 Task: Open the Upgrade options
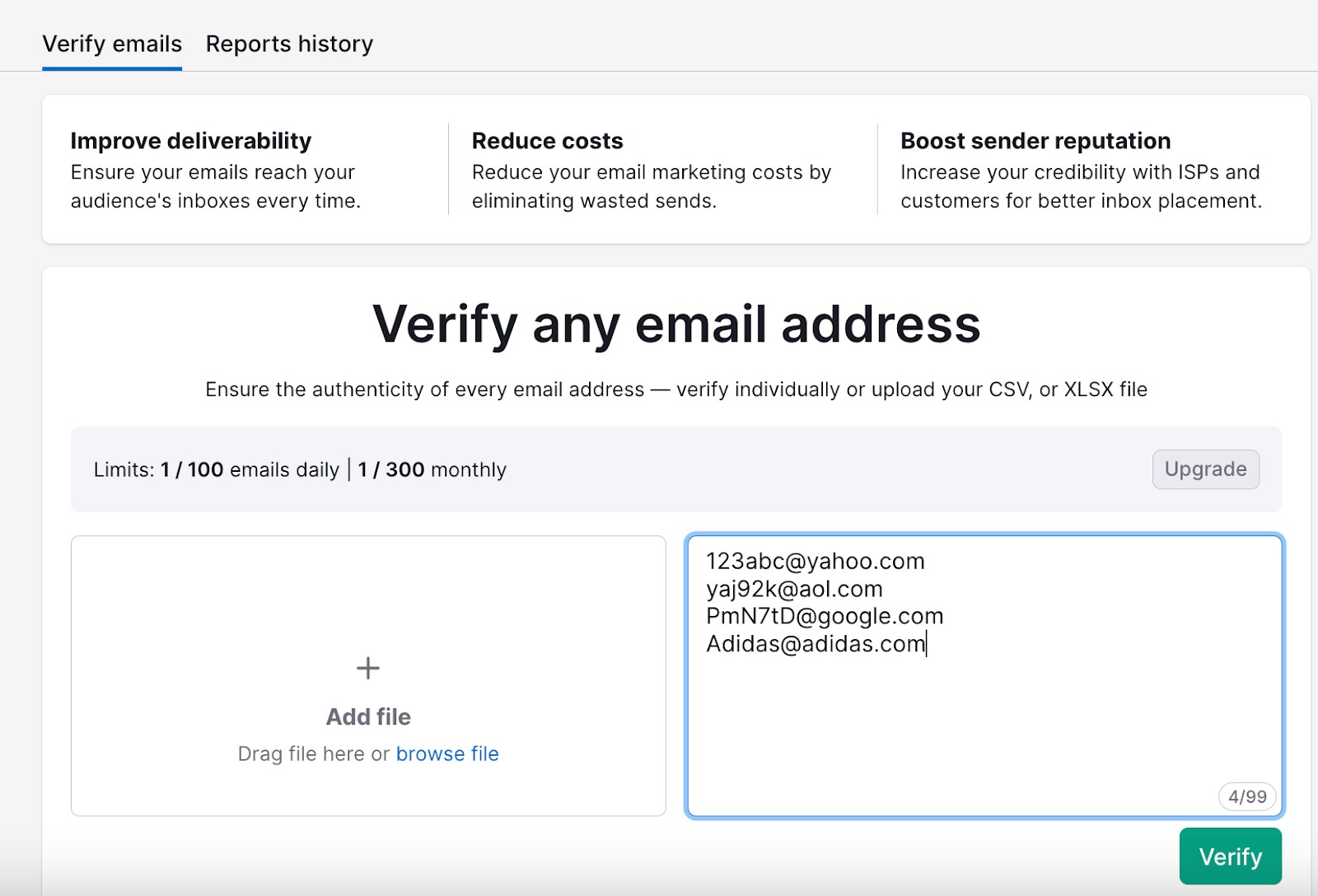(1205, 469)
